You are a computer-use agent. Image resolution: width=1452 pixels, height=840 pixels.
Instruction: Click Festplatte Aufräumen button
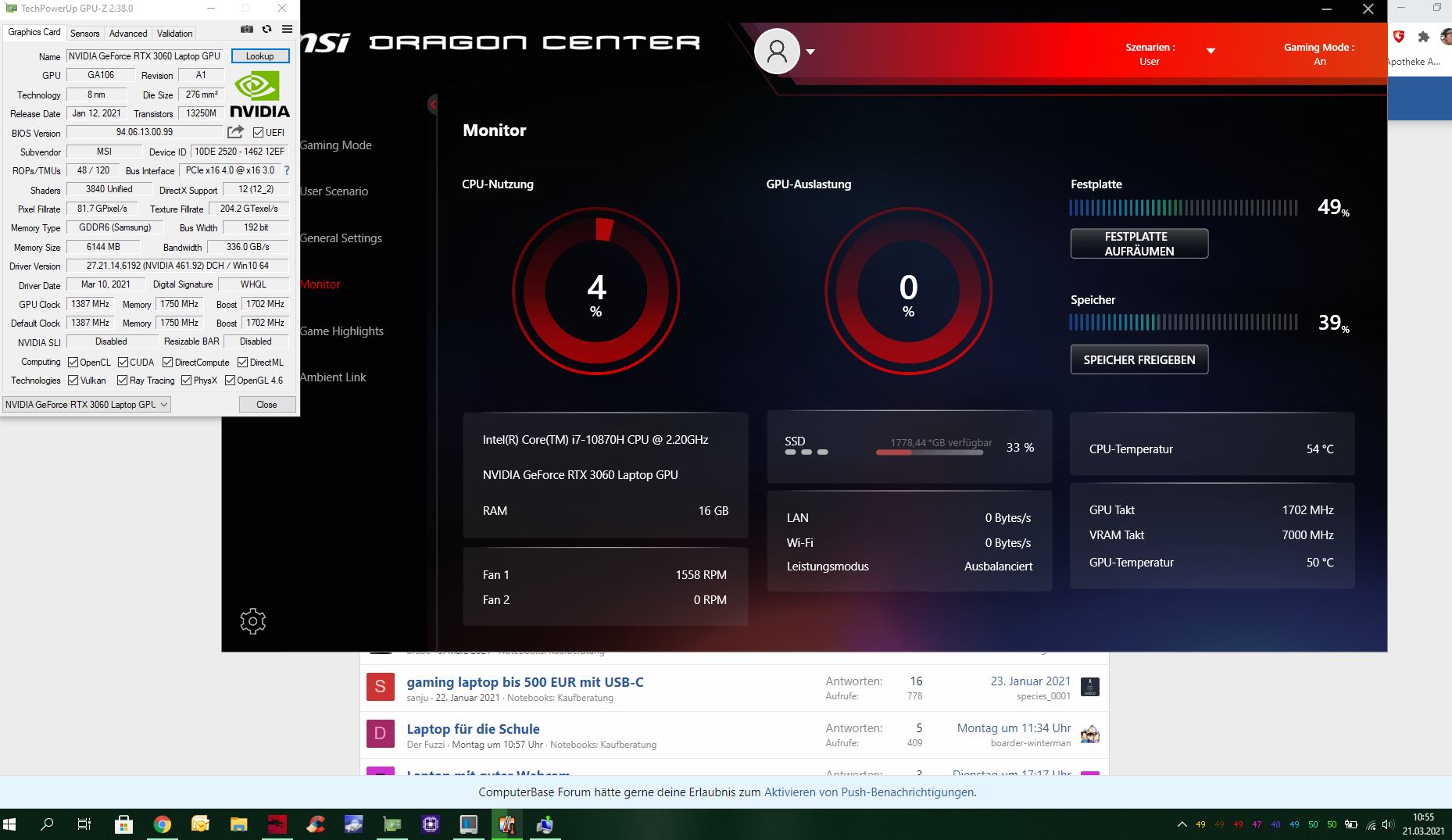coord(1139,244)
